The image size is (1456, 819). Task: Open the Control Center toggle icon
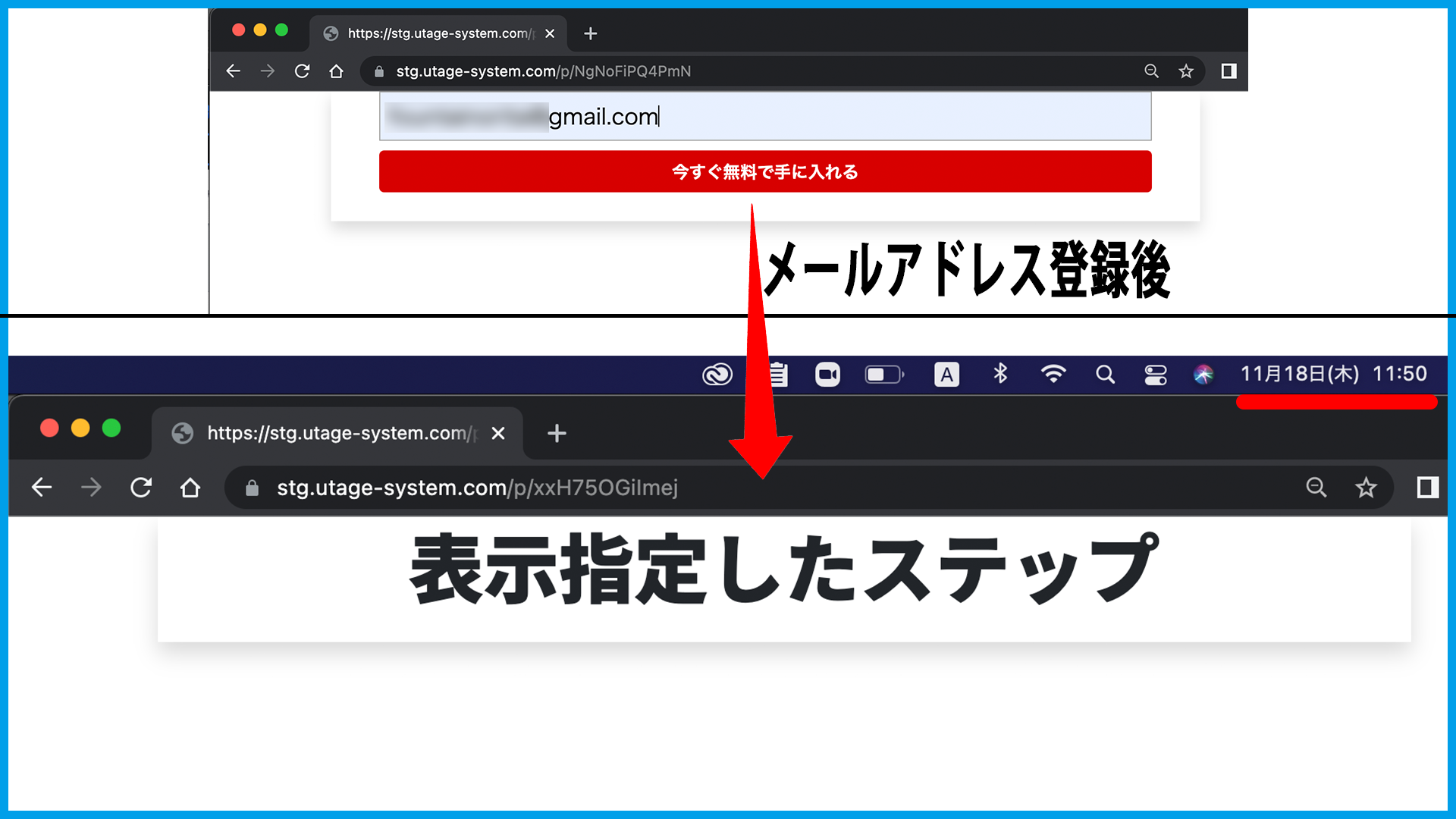[x=1155, y=375]
